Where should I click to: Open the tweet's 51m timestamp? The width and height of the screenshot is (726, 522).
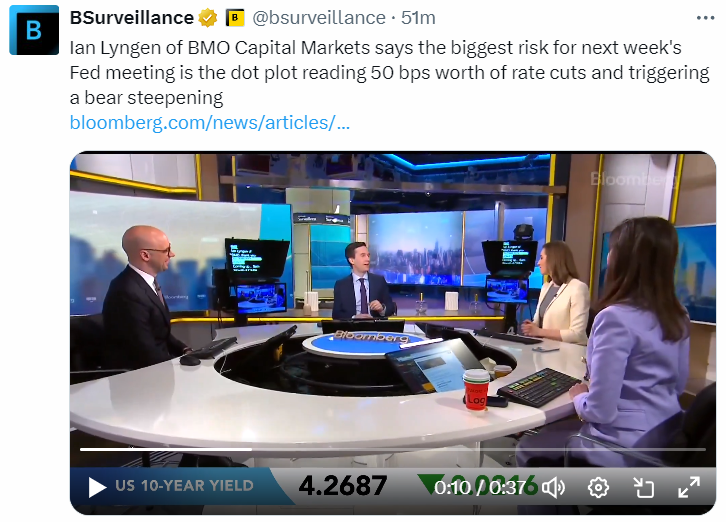(418, 18)
